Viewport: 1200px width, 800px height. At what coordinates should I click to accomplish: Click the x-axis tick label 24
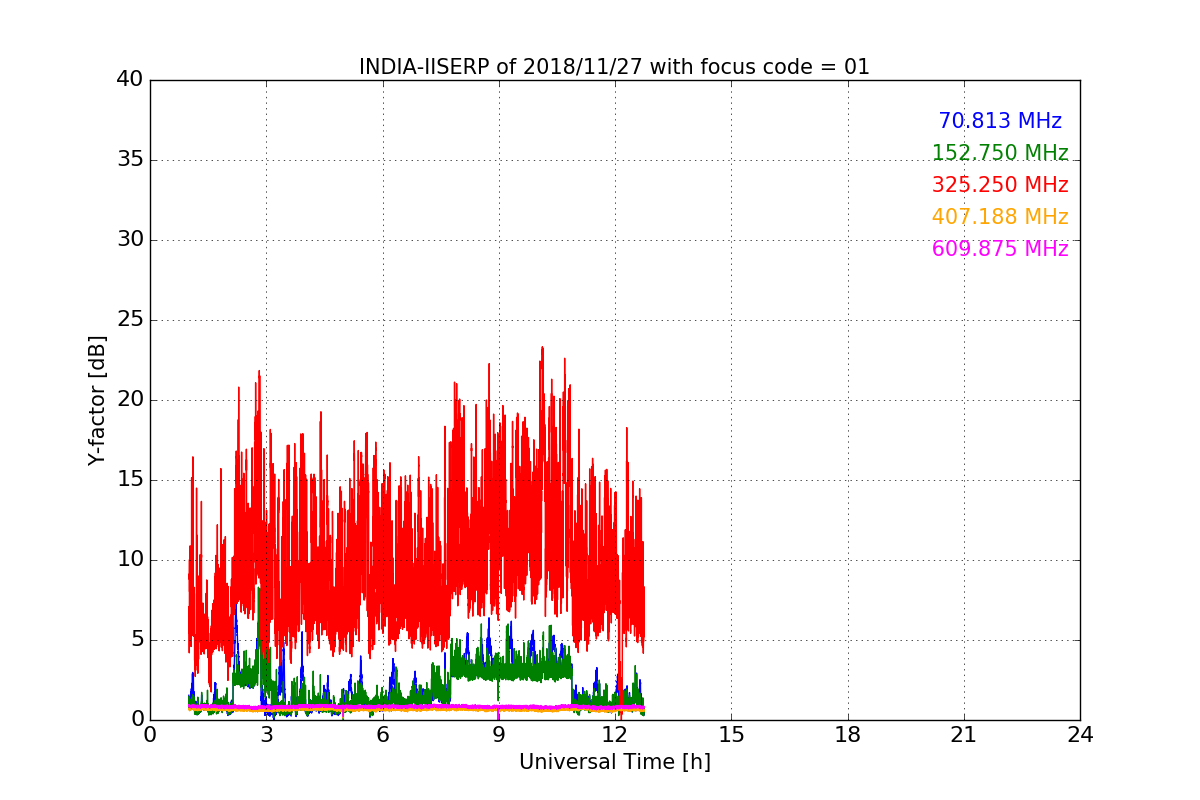[x=1080, y=735]
